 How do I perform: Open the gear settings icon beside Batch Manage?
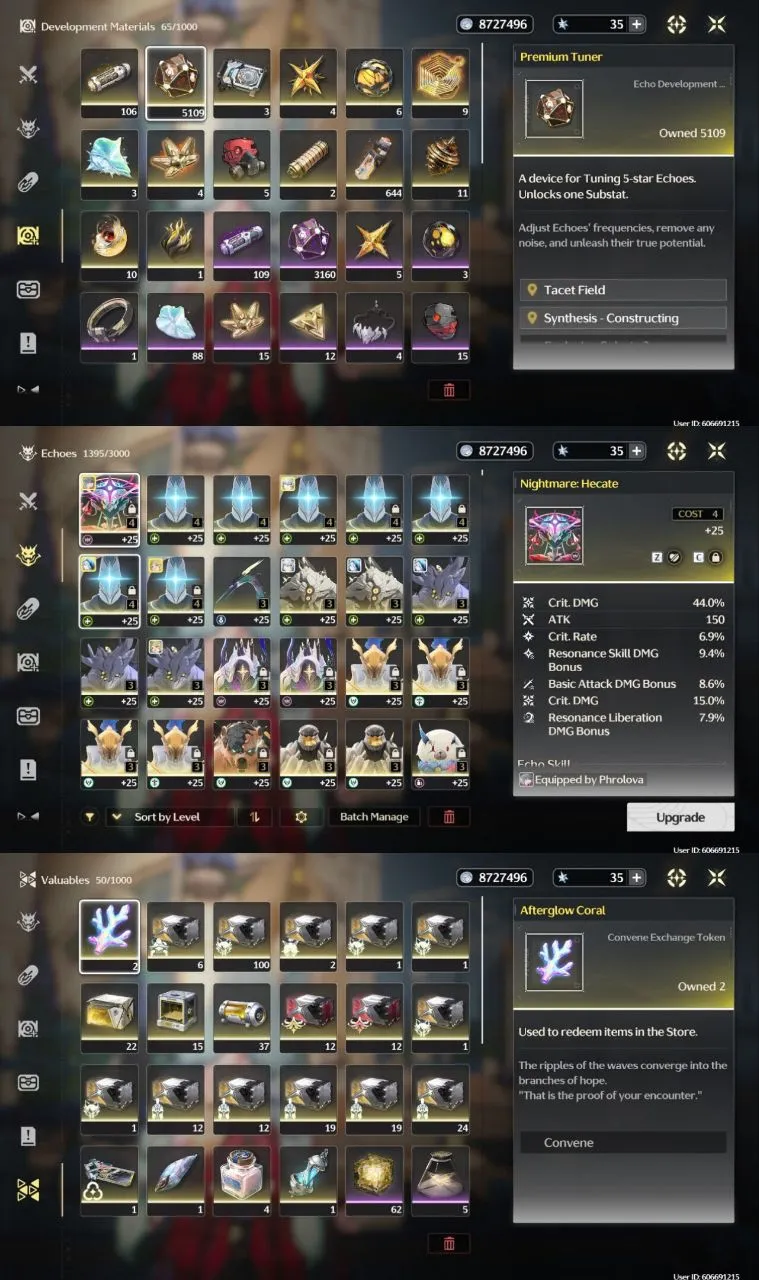(x=300, y=817)
